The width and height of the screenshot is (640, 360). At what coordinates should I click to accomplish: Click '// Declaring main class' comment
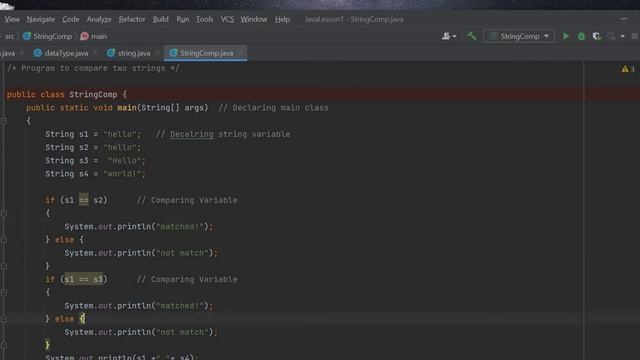pyautogui.click(x=273, y=108)
